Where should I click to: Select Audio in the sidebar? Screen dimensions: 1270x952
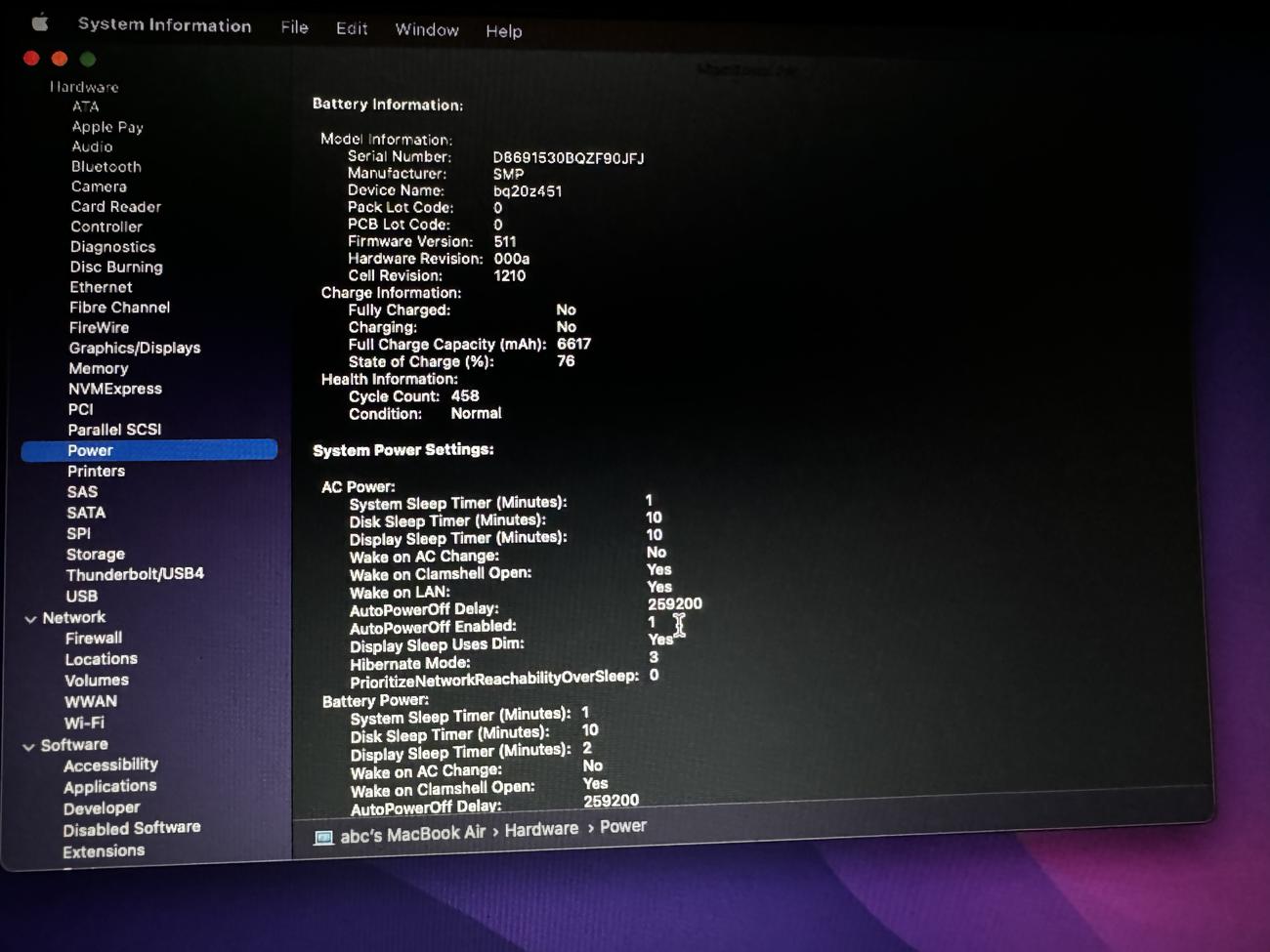pos(92,146)
